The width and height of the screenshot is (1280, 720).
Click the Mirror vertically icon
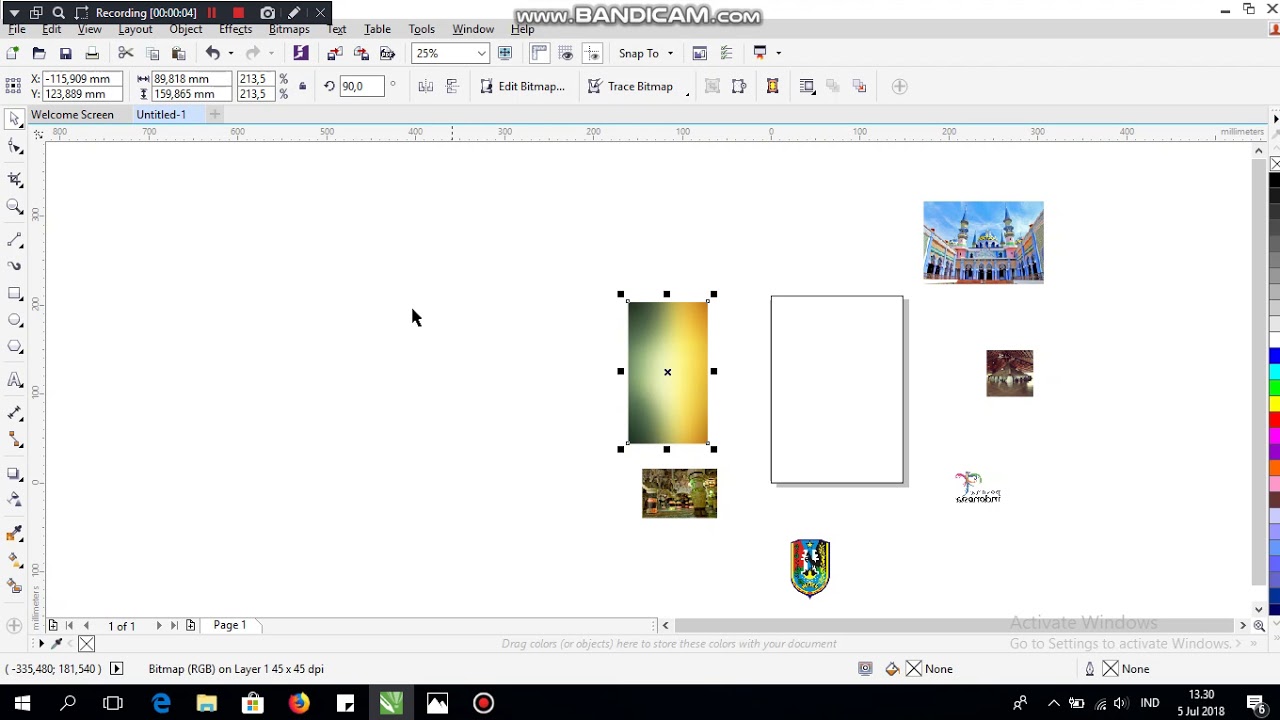[452, 86]
